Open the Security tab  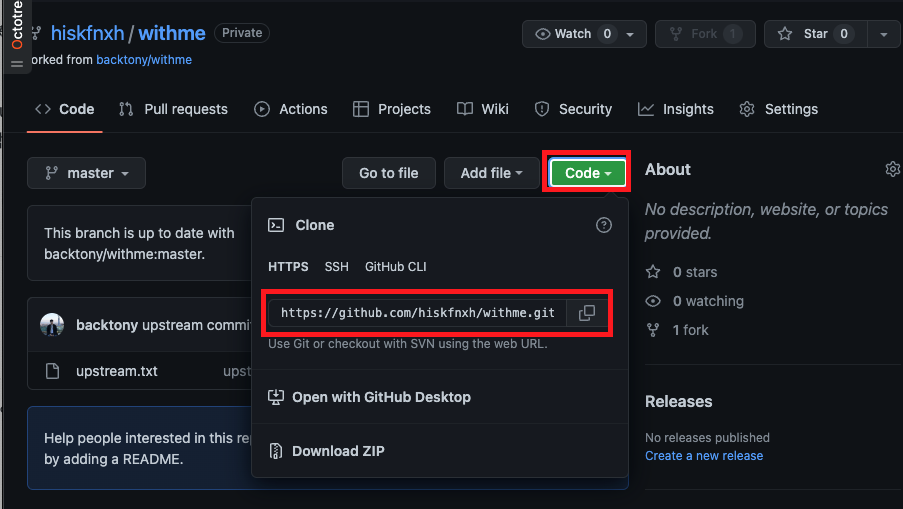[573, 109]
